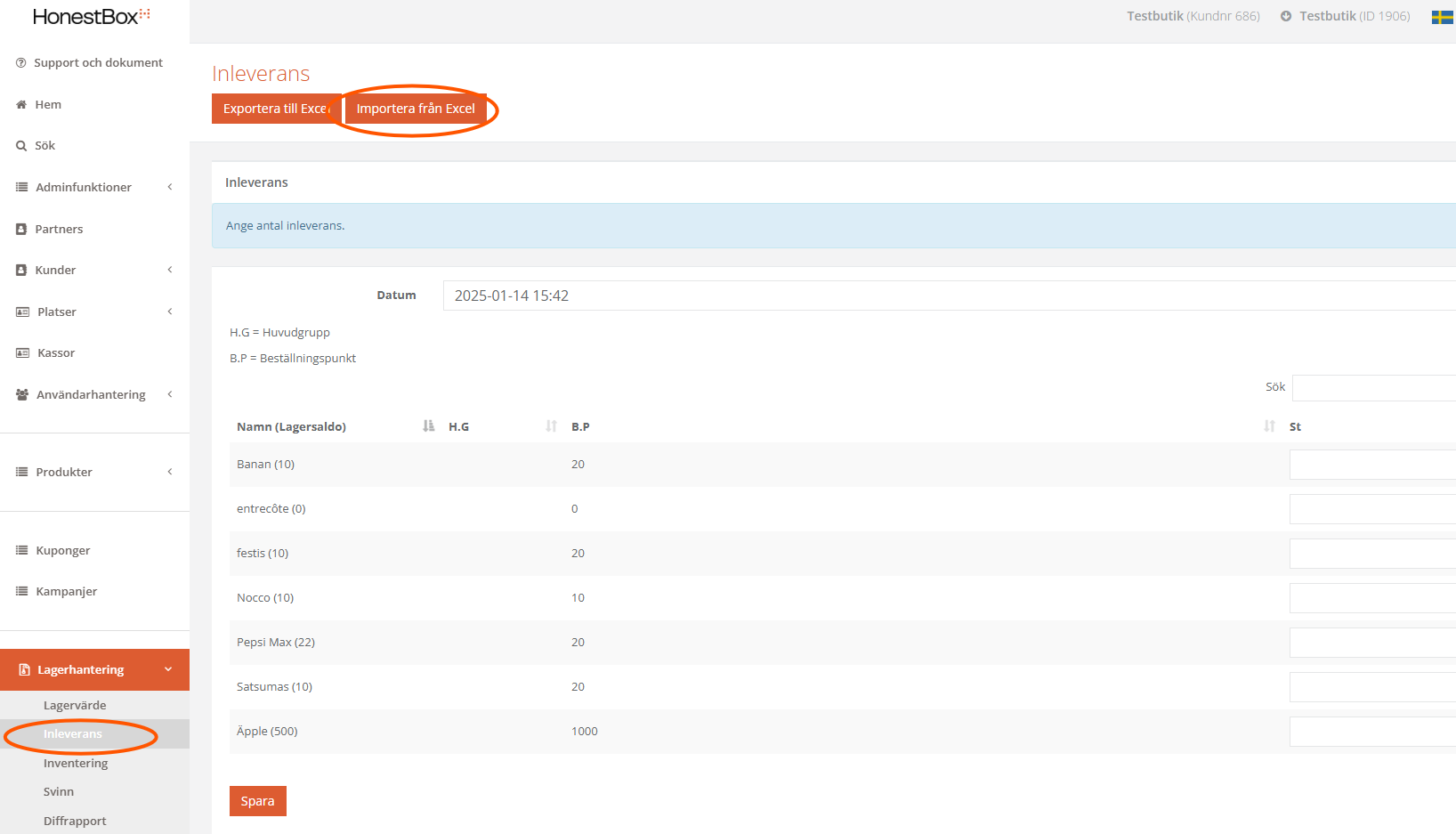1456x834 pixels.
Task: Expand the Produkter submenu arrow
Action: [x=169, y=472]
